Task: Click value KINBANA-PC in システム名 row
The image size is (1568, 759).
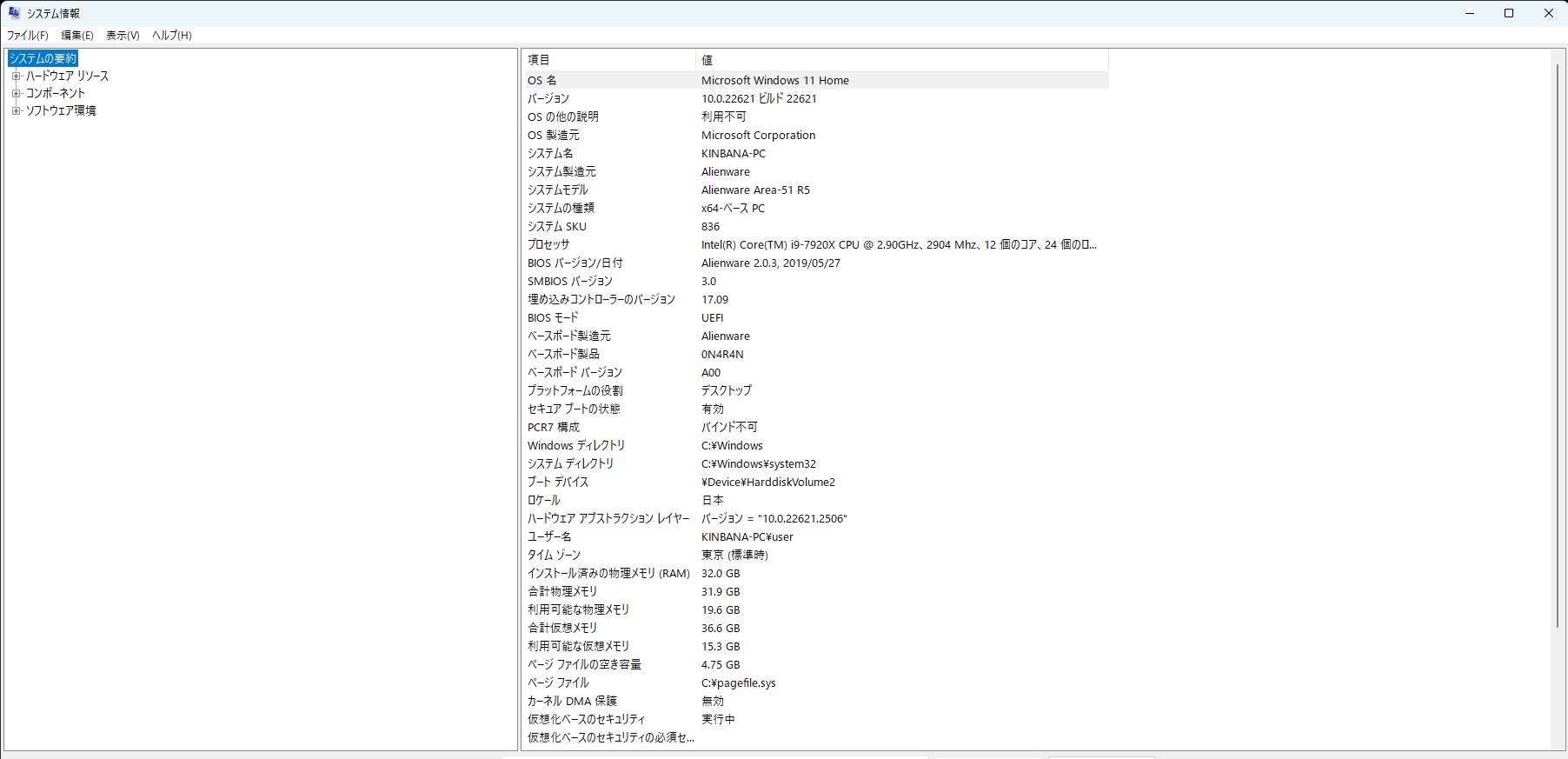Action: pos(734,153)
